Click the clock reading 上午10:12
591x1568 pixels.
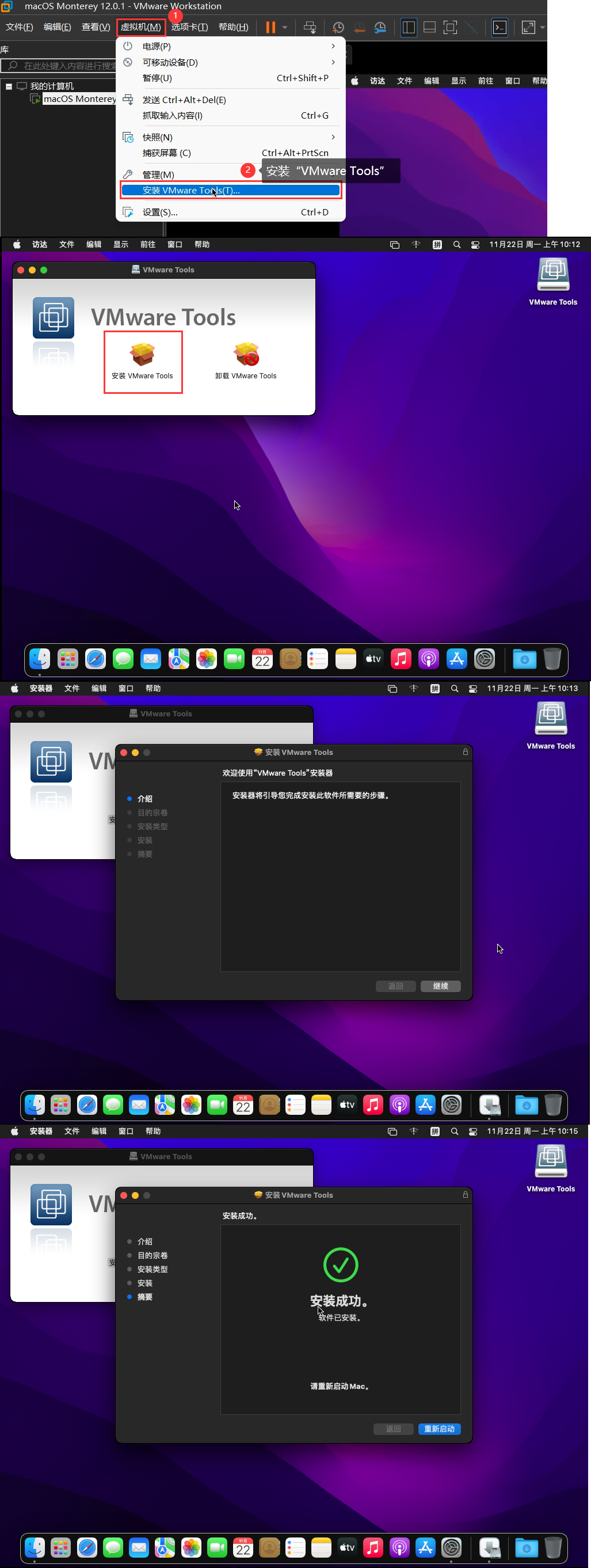tap(561, 245)
